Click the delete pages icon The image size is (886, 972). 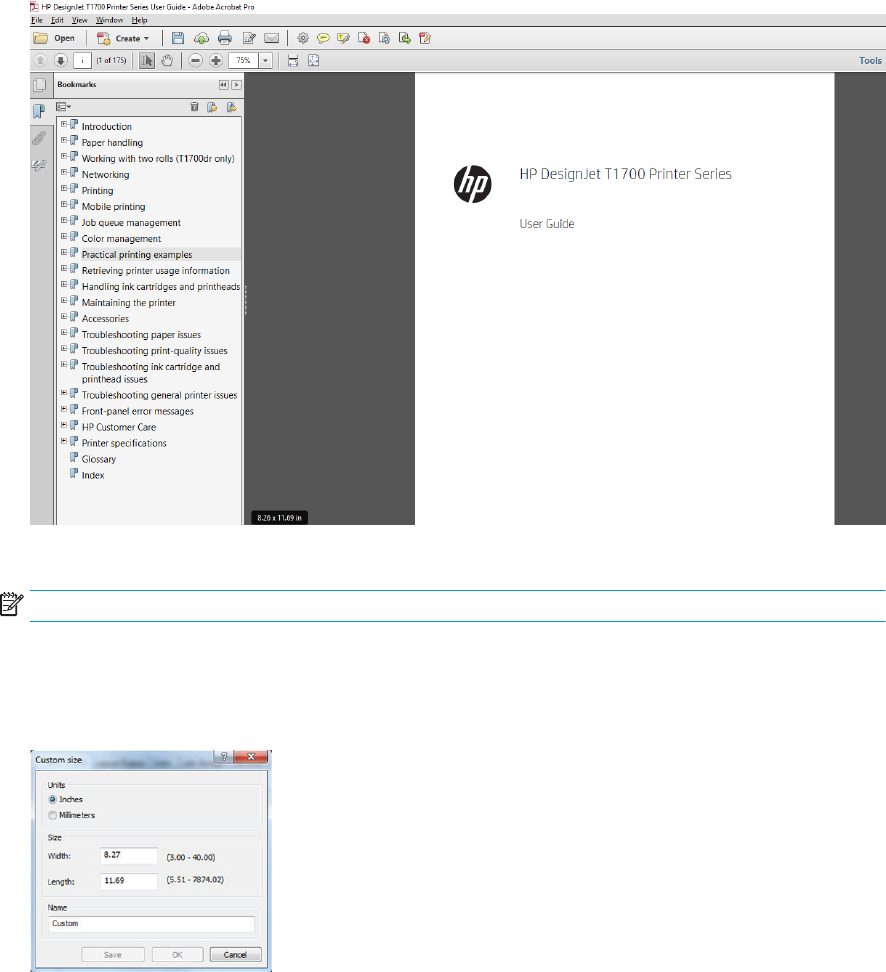point(364,38)
